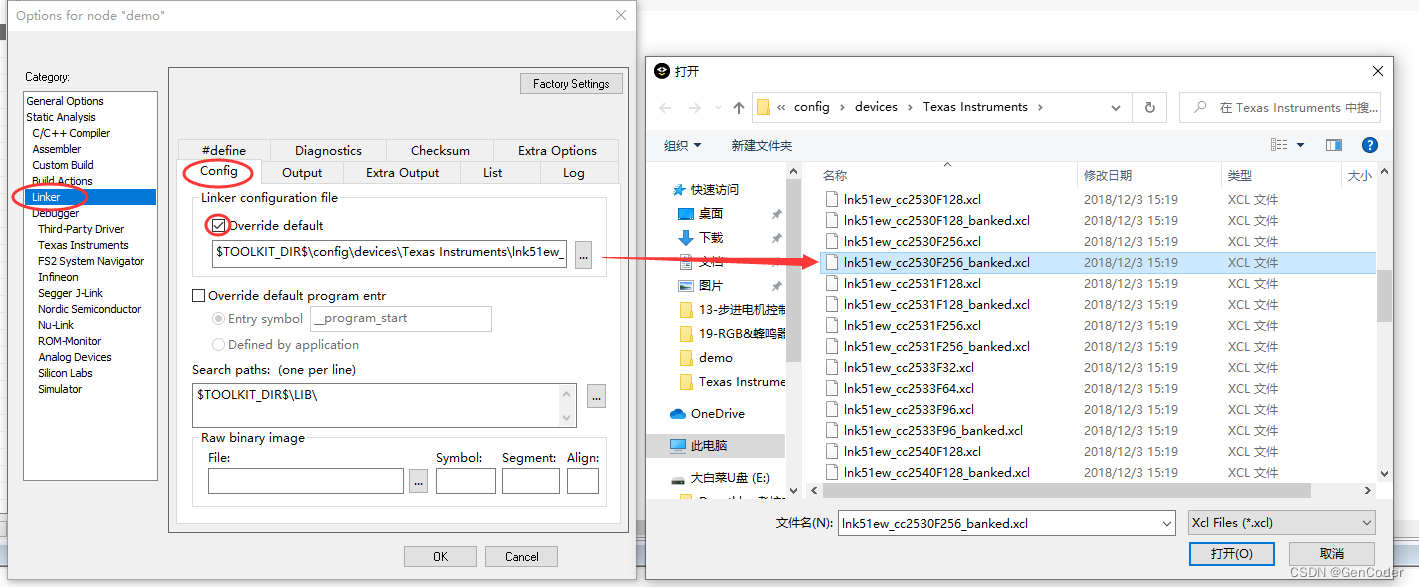The width and height of the screenshot is (1419, 587).
Task: Switch to the List tab
Action: (x=493, y=173)
